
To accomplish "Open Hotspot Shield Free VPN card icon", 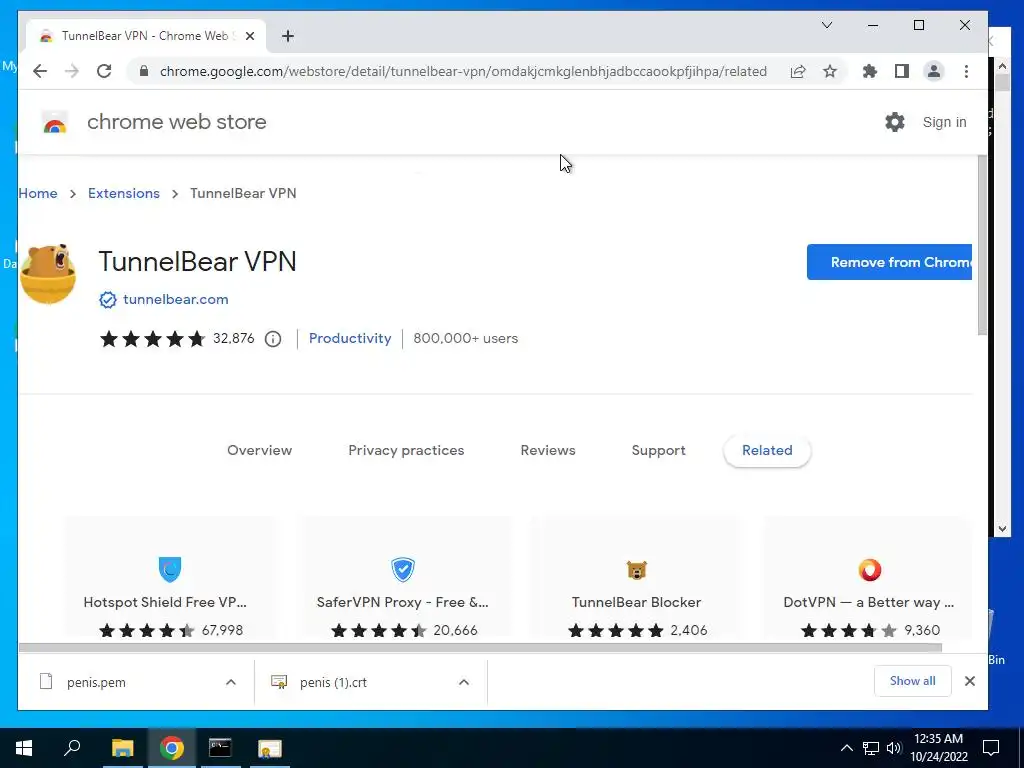I will point(170,569).
